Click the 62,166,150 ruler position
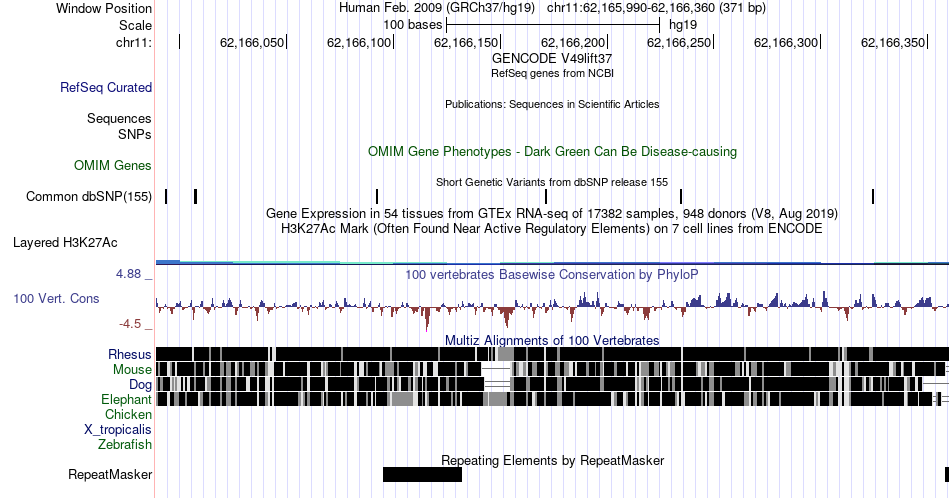950x498 pixels. 466,42
